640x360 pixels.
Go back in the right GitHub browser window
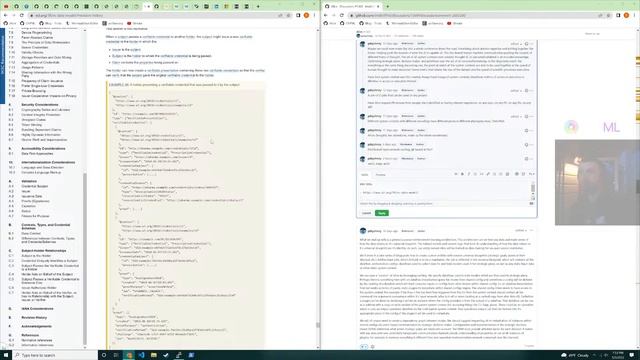(325, 15)
